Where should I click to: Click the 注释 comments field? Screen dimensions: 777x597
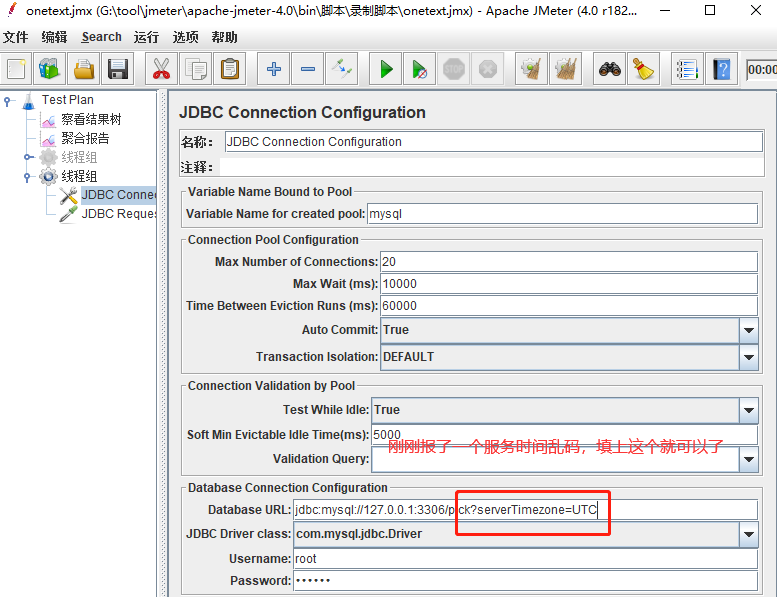[492, 167]
